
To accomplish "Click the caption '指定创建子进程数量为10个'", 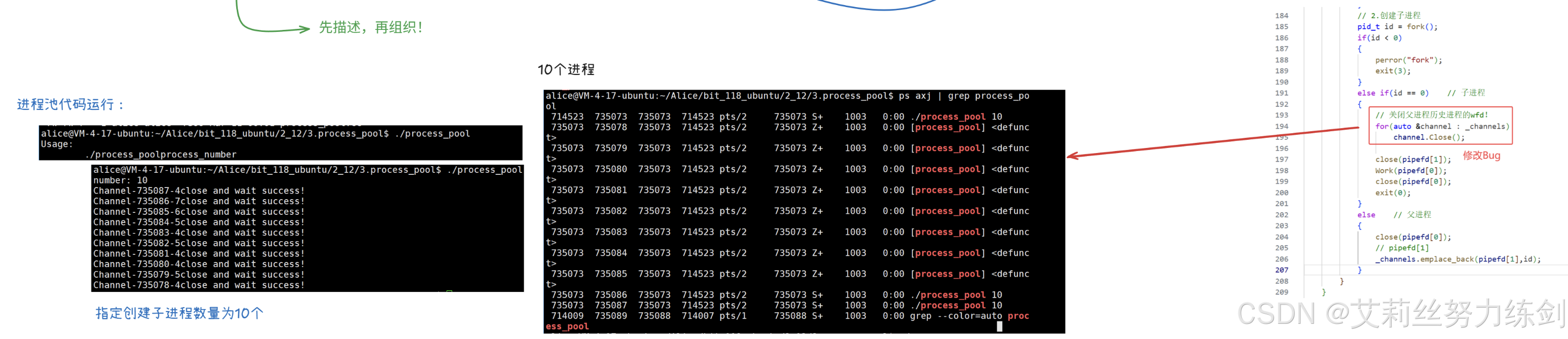I will coord(179,313).
